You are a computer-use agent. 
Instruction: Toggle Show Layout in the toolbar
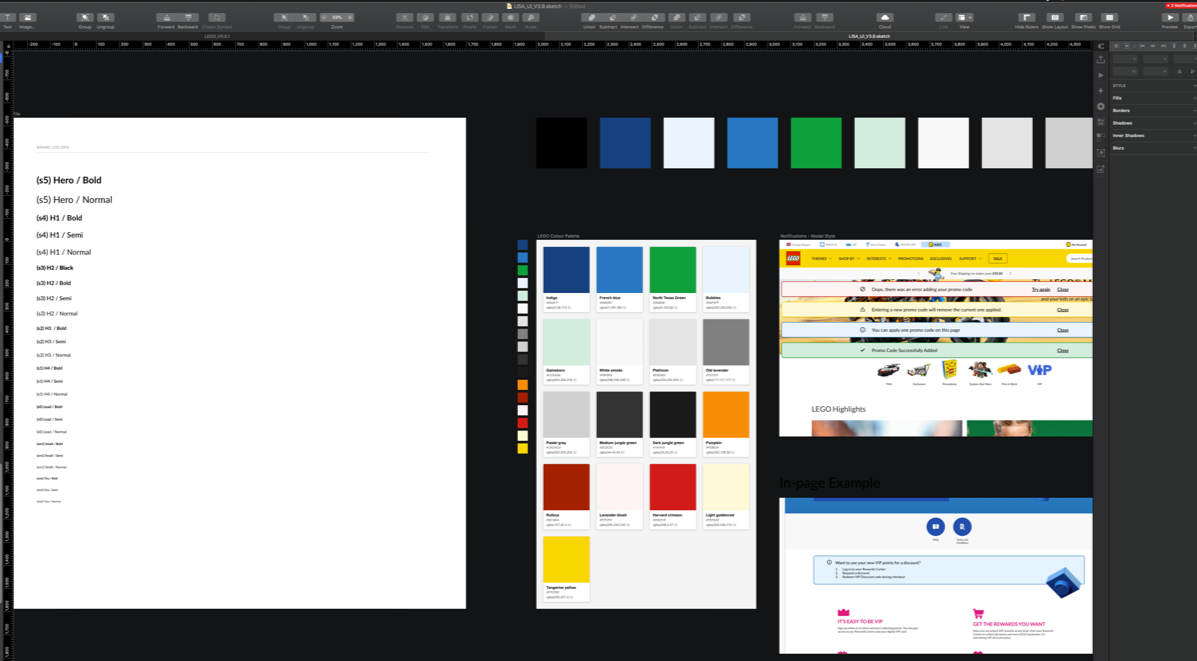click(x=1055, y=18)
